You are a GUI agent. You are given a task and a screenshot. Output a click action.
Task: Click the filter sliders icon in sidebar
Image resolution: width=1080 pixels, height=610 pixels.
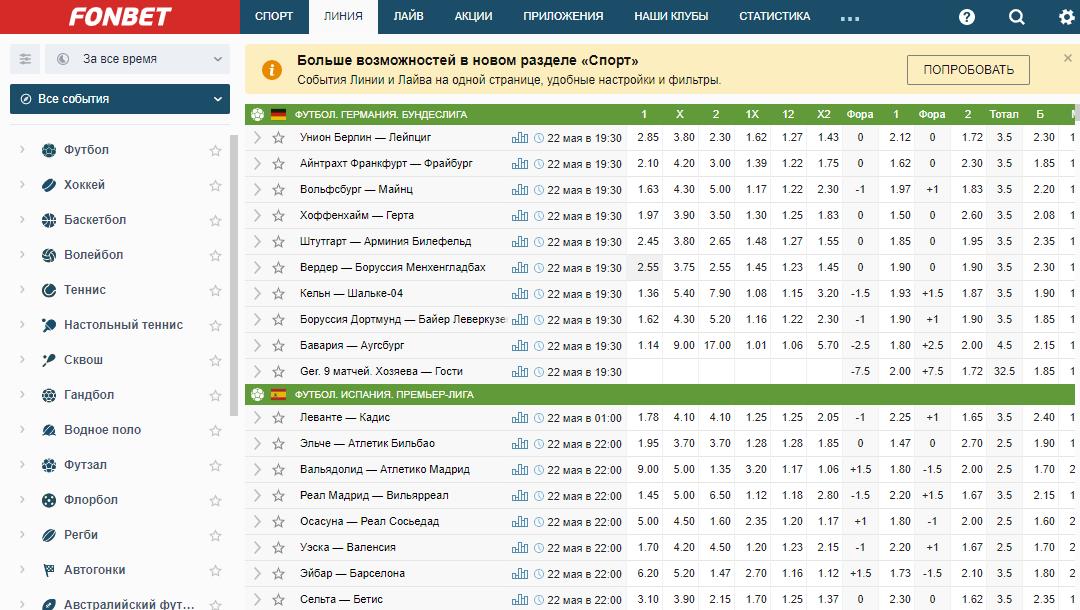[25, 59]
